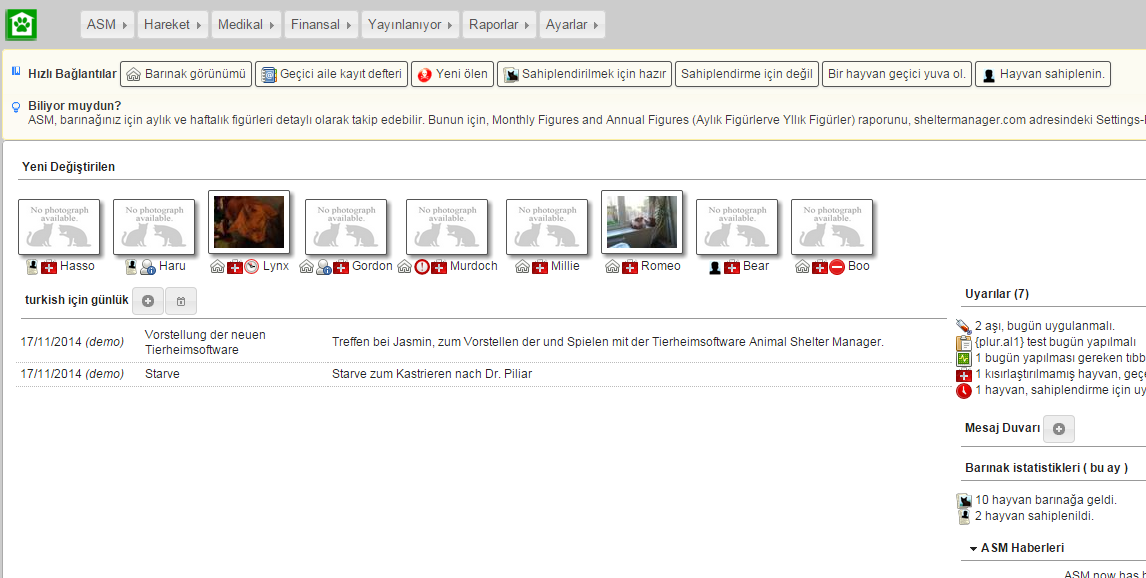Click the Barınak görünümü quick link

[186, 74]
